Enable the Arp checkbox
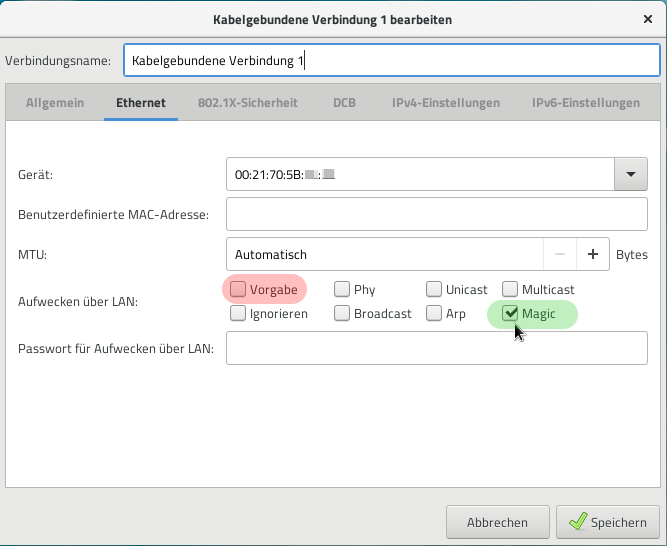Viewport: 667px width, 546px height. [434, 314]
